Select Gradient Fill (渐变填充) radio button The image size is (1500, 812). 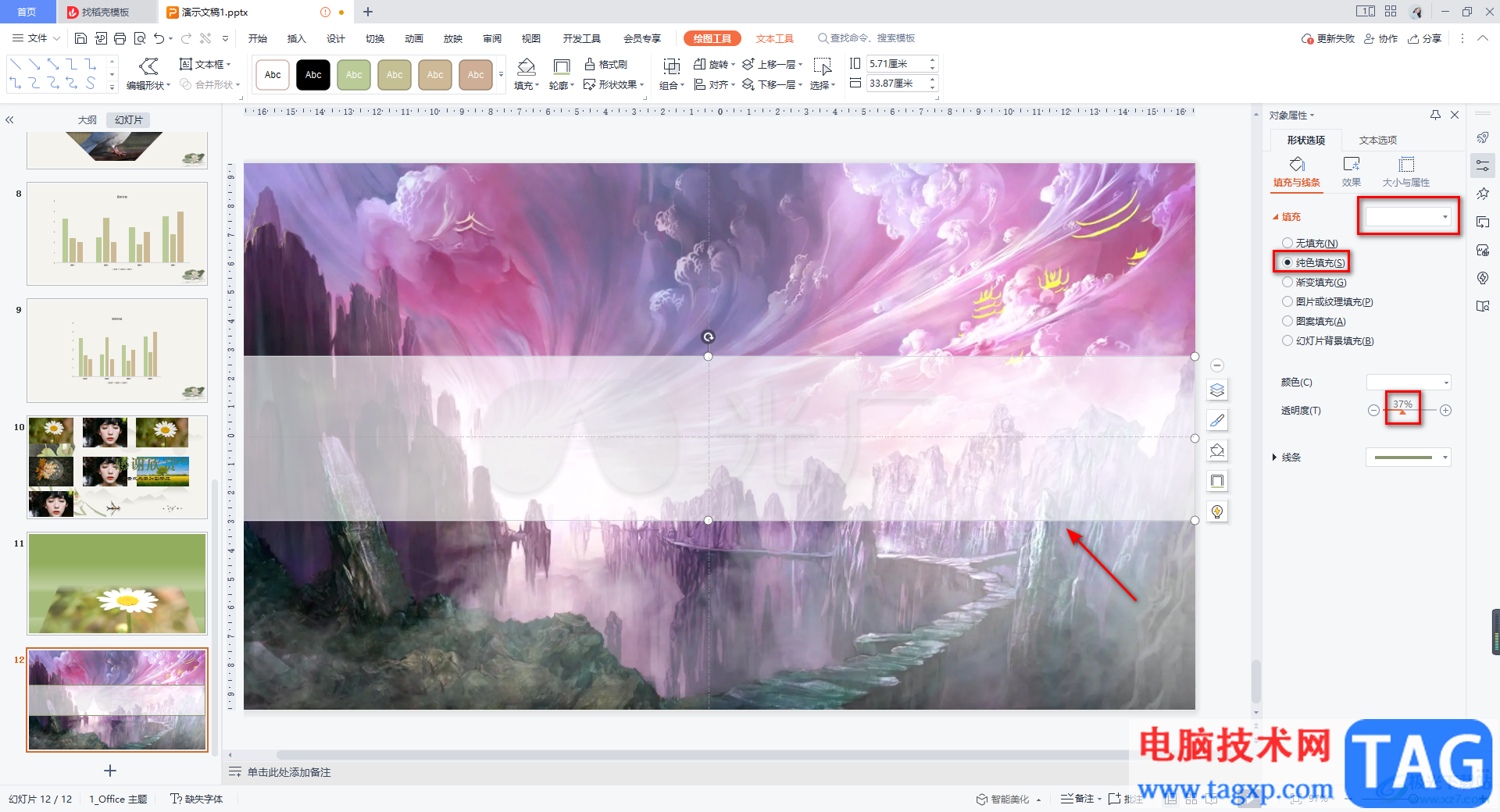click(1287, 282)
